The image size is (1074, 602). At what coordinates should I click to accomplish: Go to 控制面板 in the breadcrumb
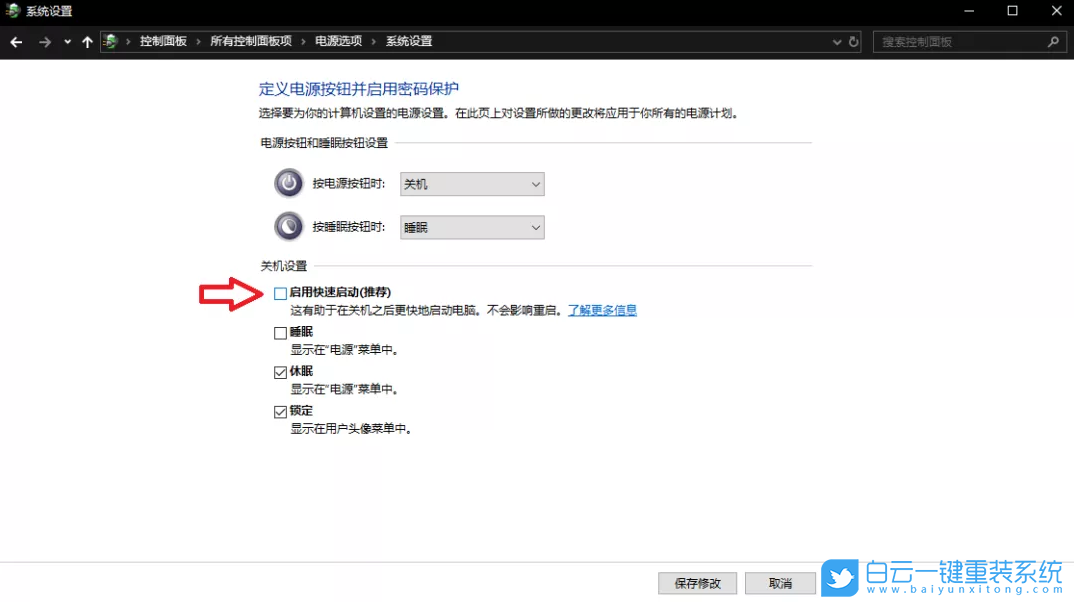[163, 42]
